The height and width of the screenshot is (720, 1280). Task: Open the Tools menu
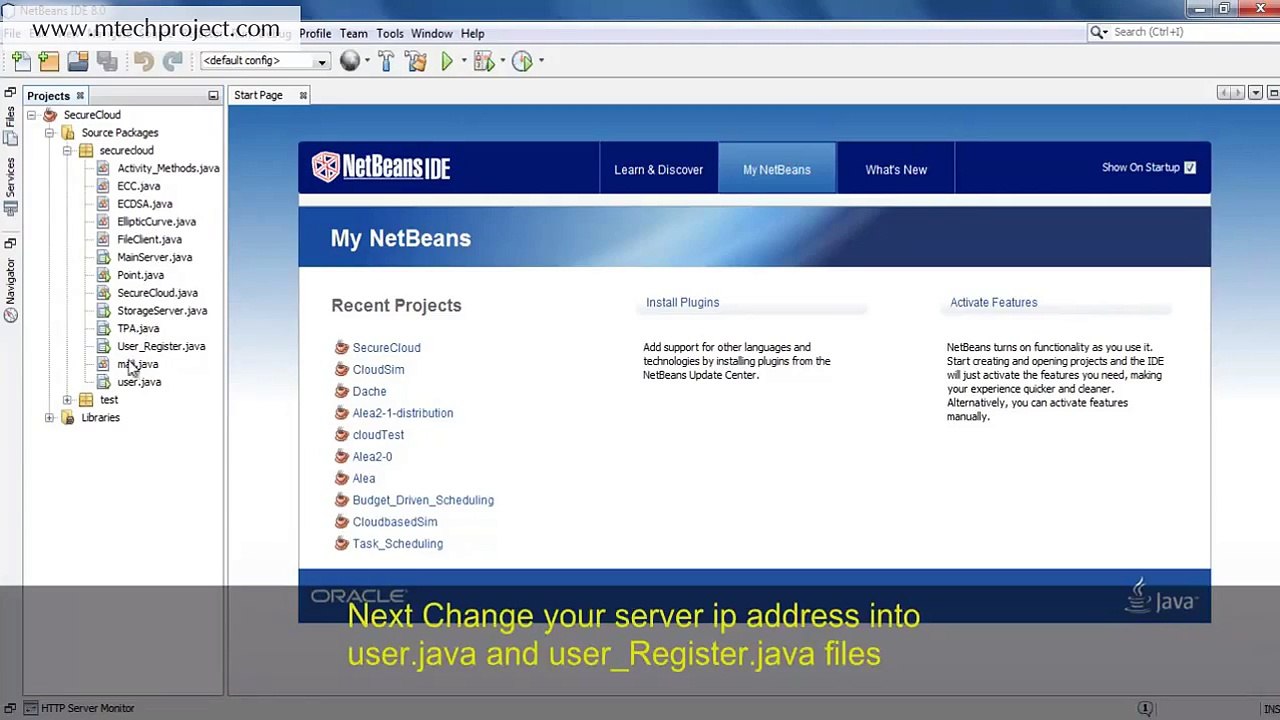[390, 33]
